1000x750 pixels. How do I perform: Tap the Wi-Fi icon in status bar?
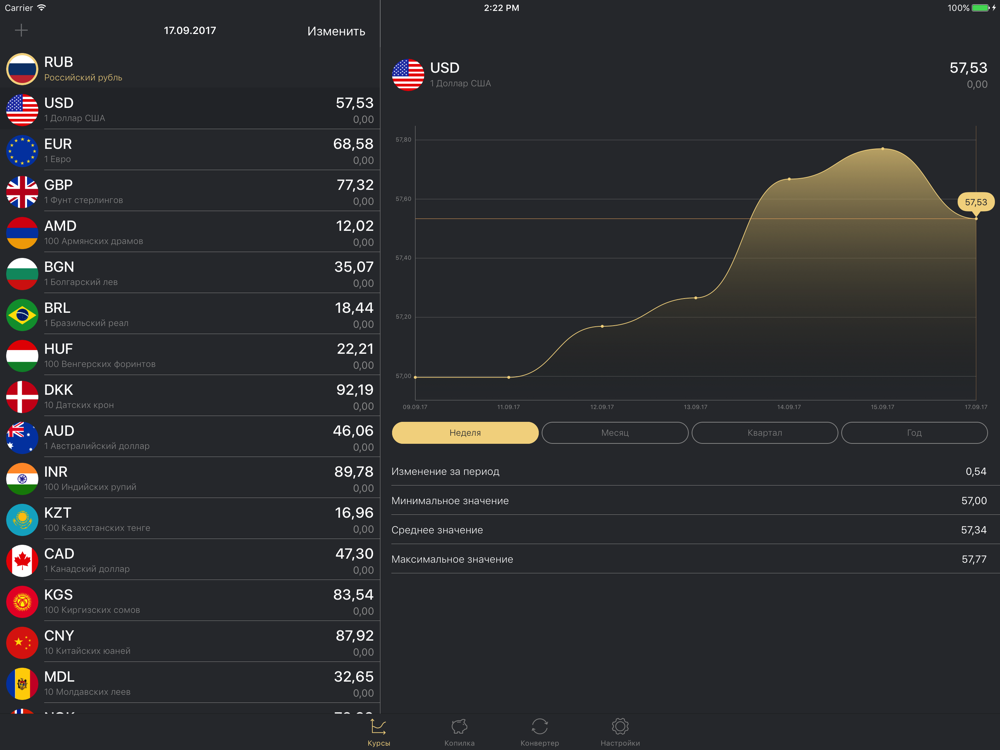point(41,8)
